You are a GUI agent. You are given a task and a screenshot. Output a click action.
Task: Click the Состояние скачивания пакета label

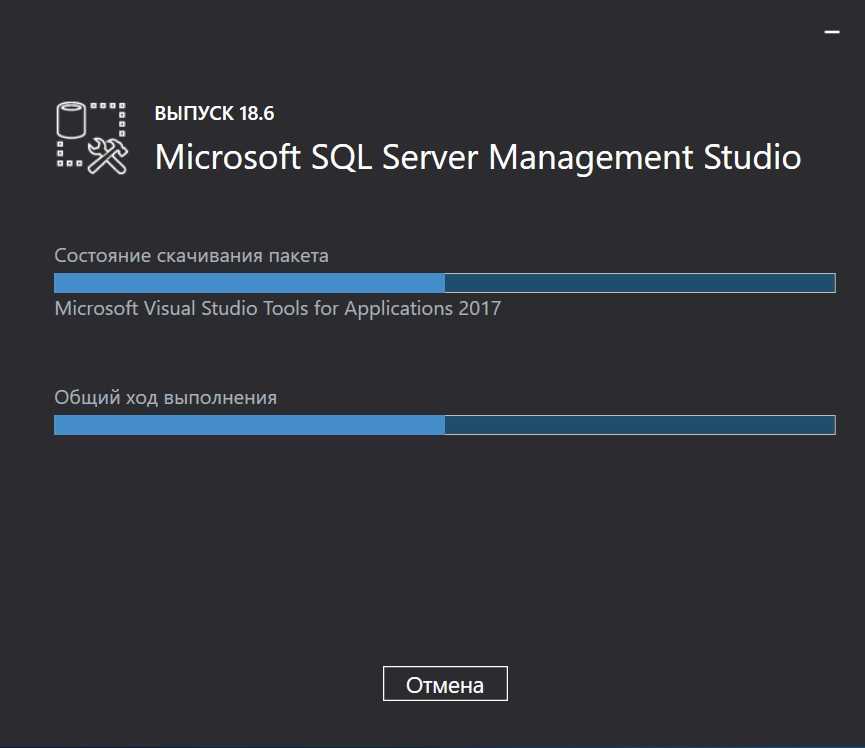pos(191,256)
